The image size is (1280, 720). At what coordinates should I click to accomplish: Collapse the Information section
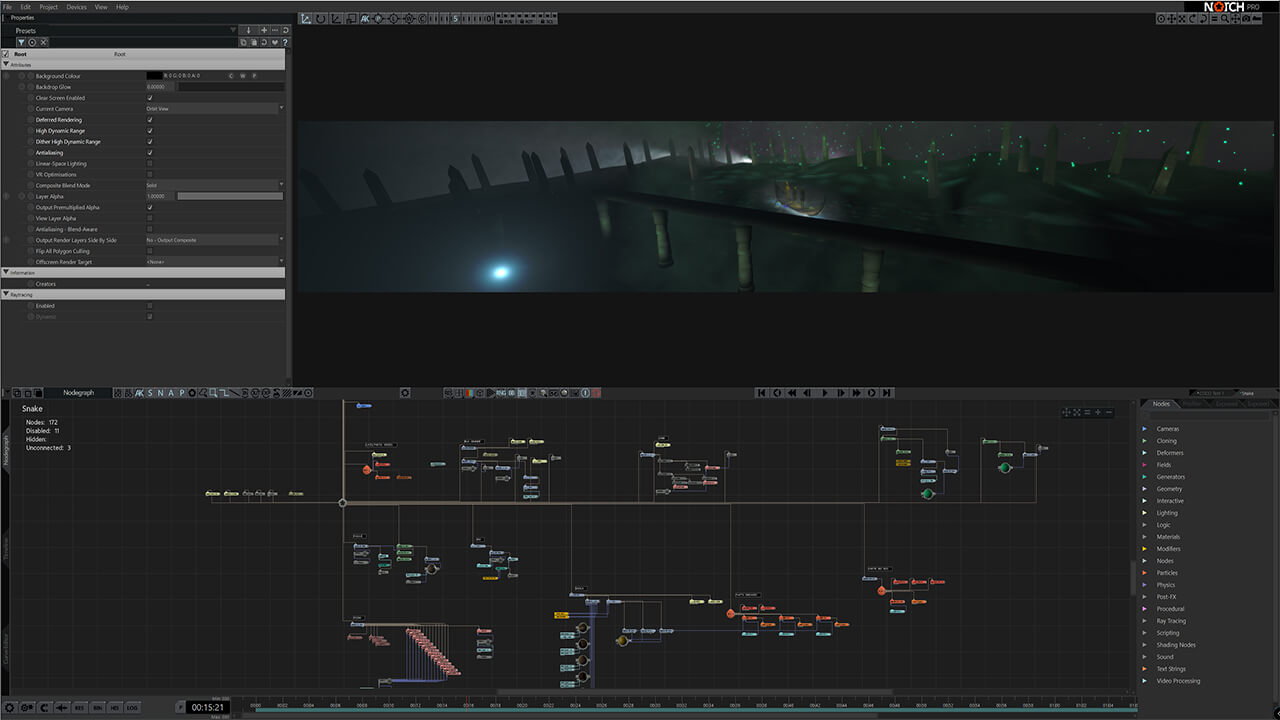(5, 272)
